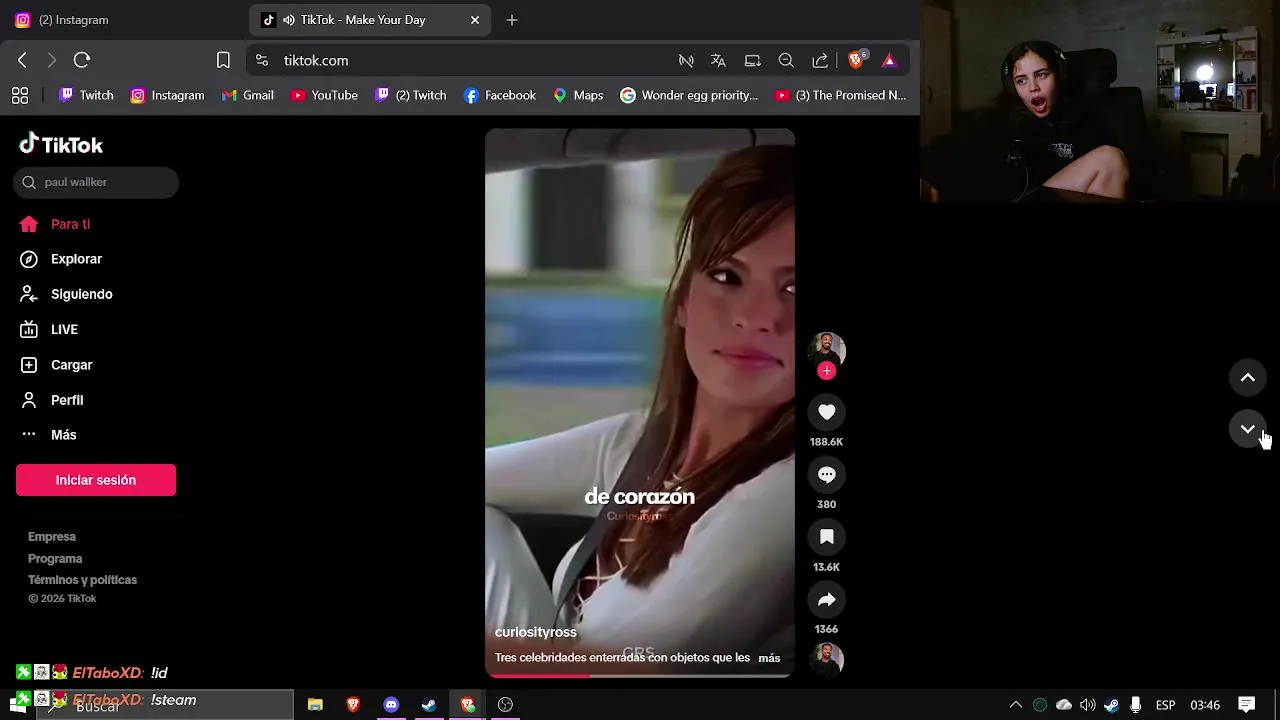Viewport: 1280px width, 720px height.
Task: Open curiosityross username link
Action: point(536,632)
